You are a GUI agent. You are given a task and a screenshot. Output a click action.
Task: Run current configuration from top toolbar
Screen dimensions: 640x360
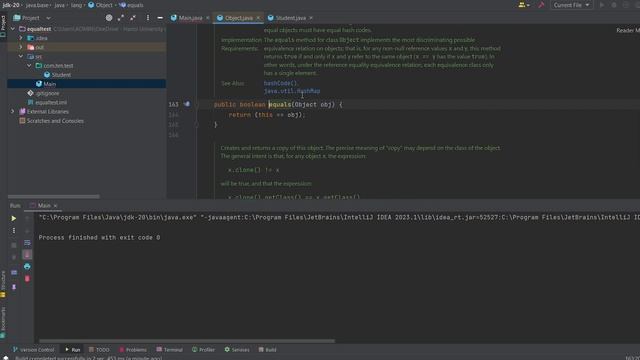pos(602,5)
